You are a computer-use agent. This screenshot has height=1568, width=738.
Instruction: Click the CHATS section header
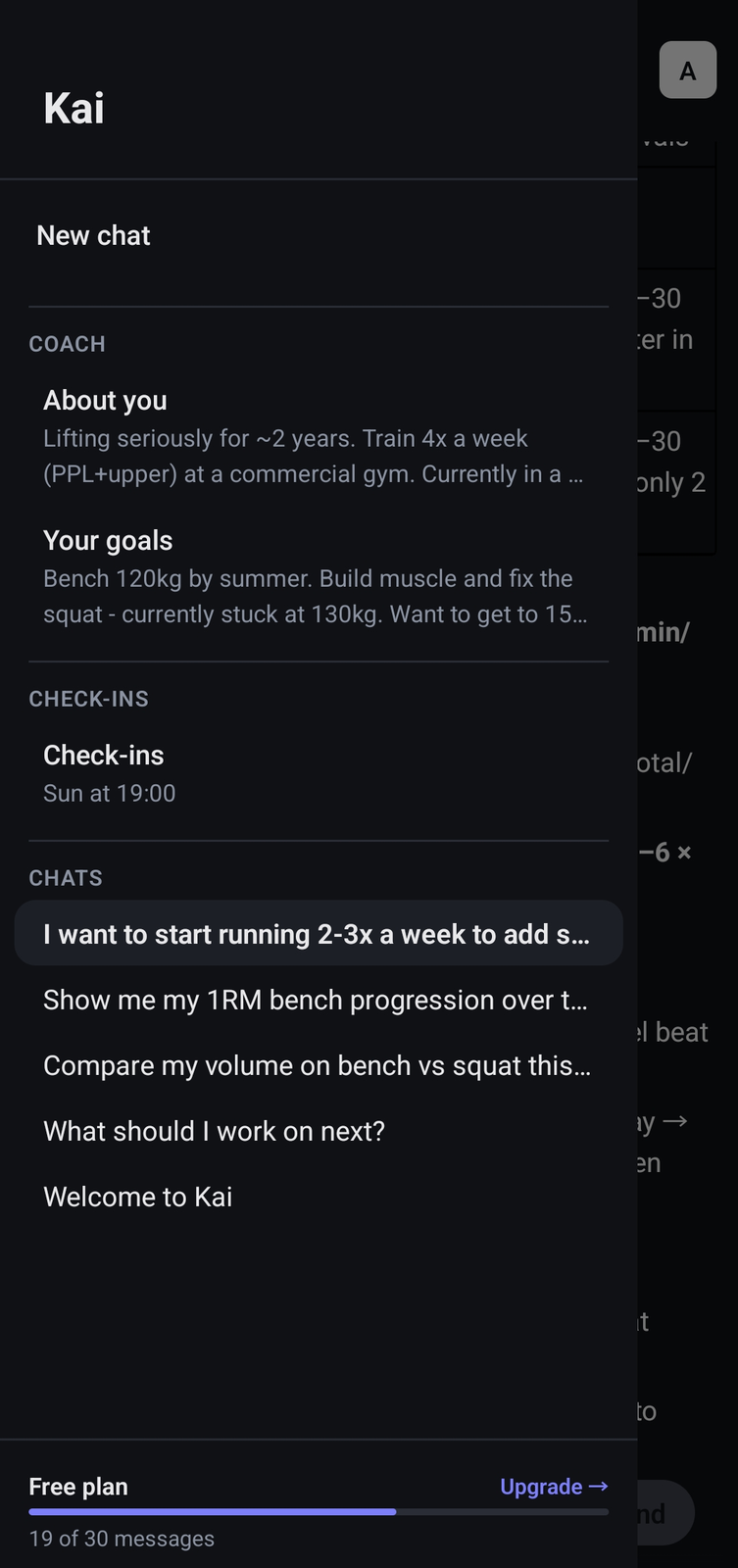[x=65, y=877]
